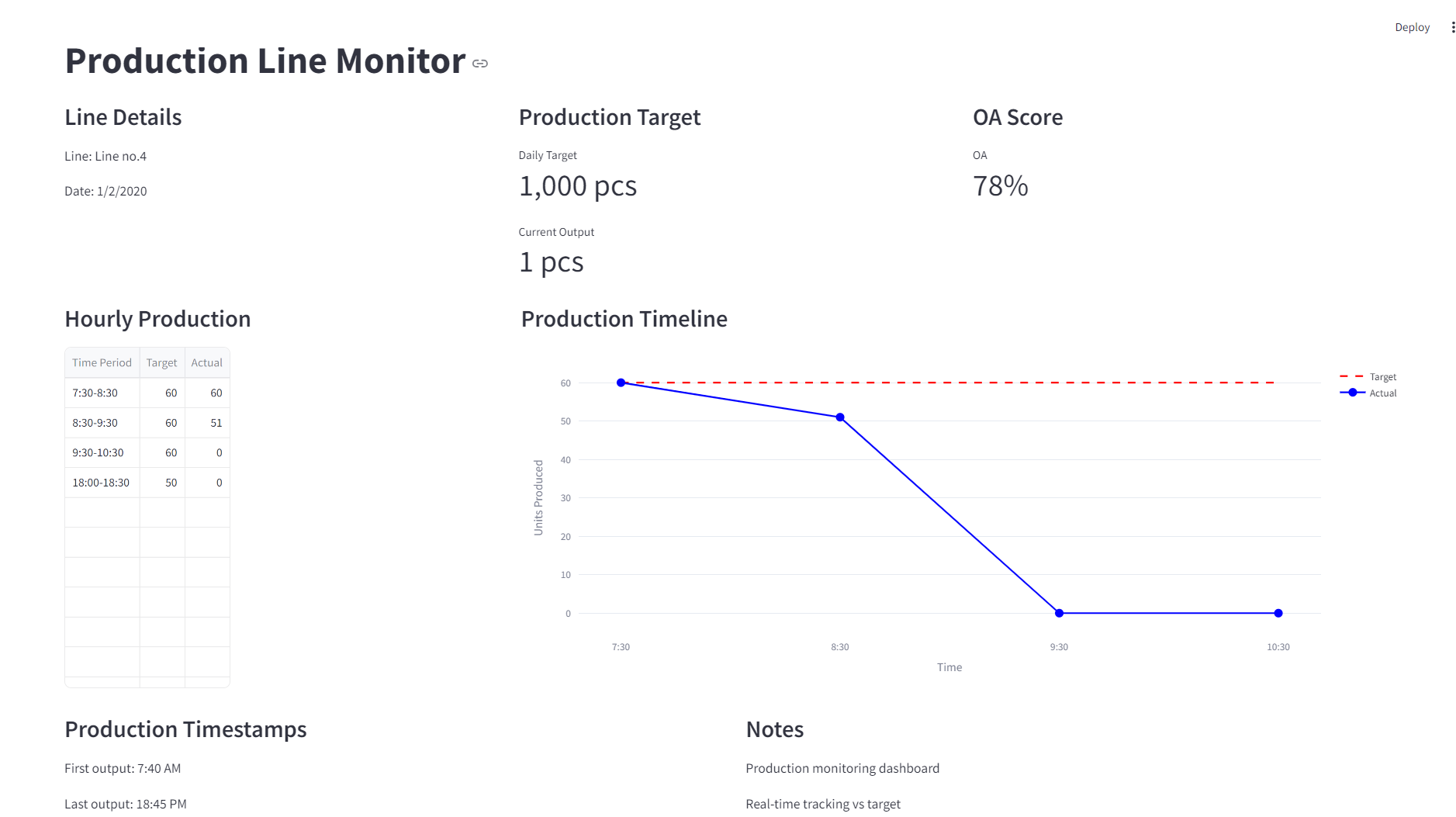Viewport: 1456px width, 817px height.
Task: Click the 8:30 Actual data point
Action: click(x=840, y=417)
